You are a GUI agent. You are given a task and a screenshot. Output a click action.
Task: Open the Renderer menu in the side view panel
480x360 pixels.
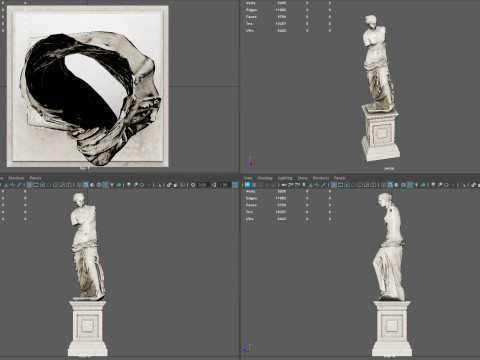[321, 178]
